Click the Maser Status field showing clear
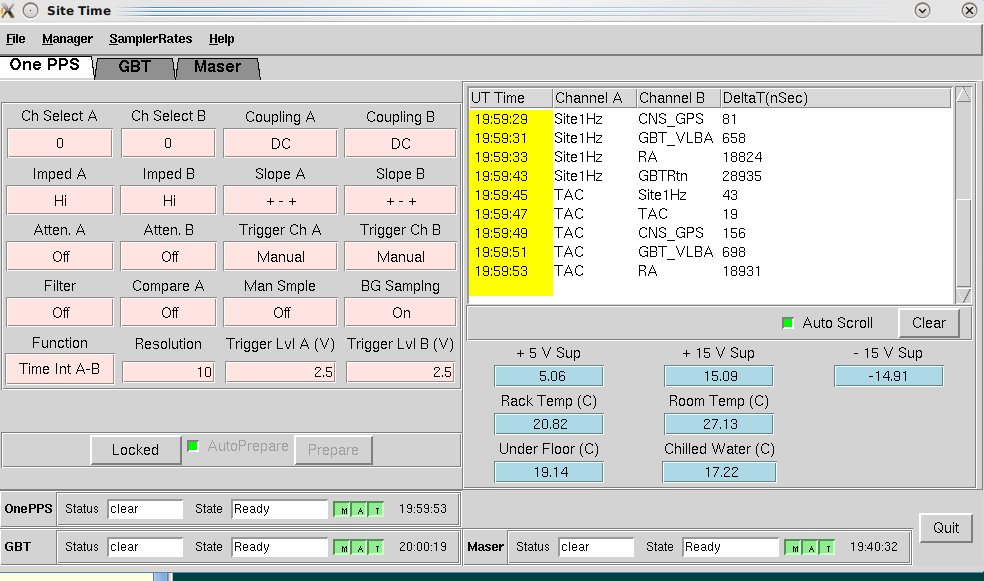This screenshot has height=581, width=984. [x=596, y=547]
